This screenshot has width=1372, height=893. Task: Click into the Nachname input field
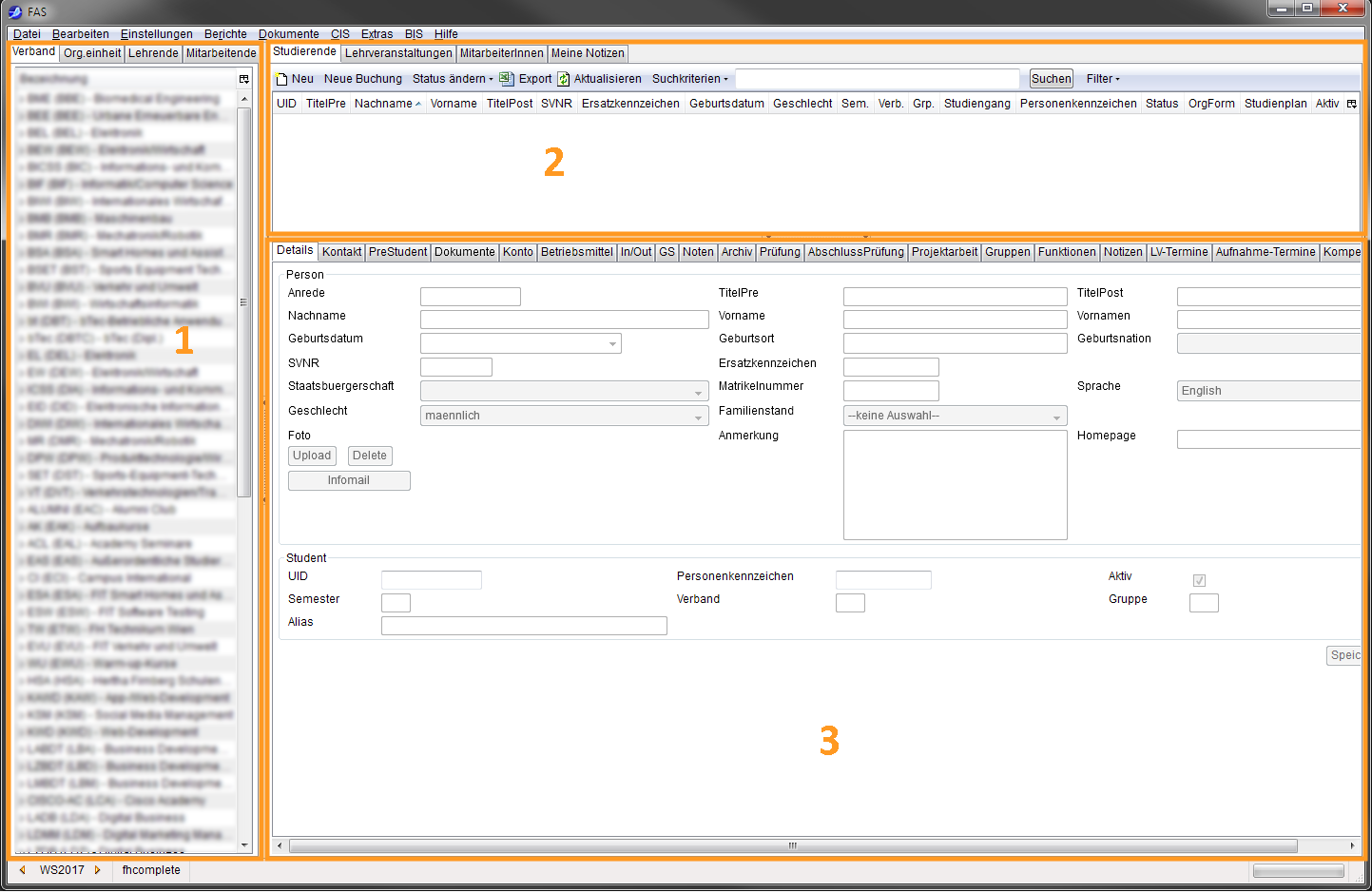(x=564, y=320)
